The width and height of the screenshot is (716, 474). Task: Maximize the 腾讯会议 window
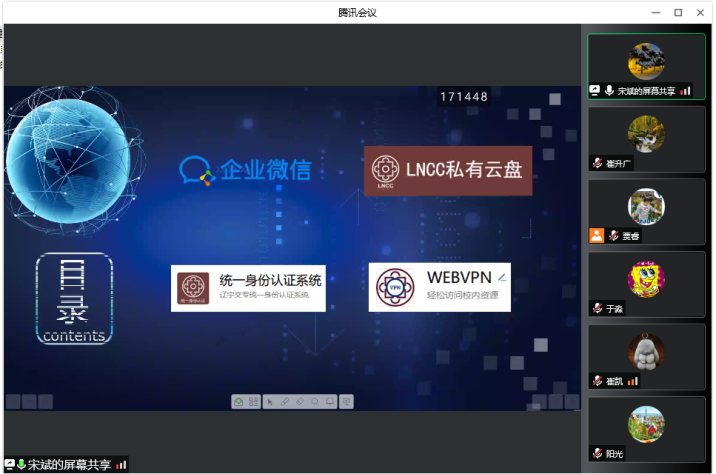point(678,13)
